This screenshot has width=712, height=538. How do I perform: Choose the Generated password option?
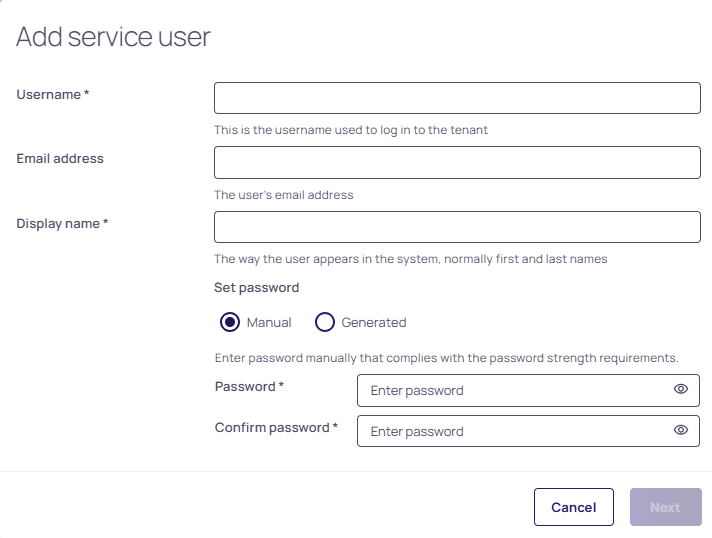pos(325,322)
